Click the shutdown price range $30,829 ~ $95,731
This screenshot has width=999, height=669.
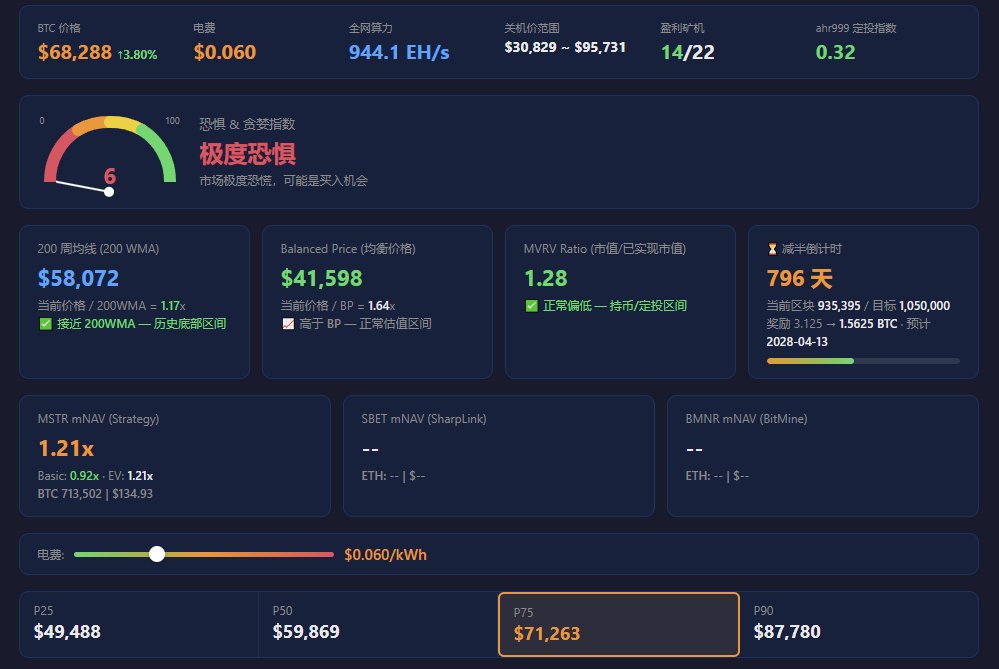click(565, 47)
